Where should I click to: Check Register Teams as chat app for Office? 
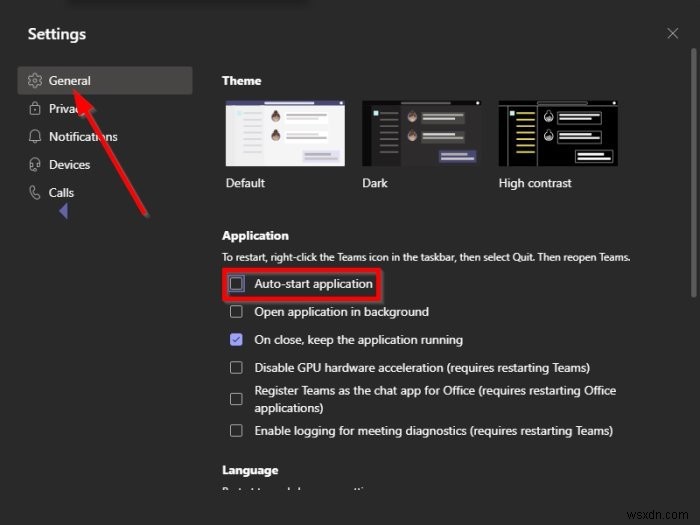point(236,399)
